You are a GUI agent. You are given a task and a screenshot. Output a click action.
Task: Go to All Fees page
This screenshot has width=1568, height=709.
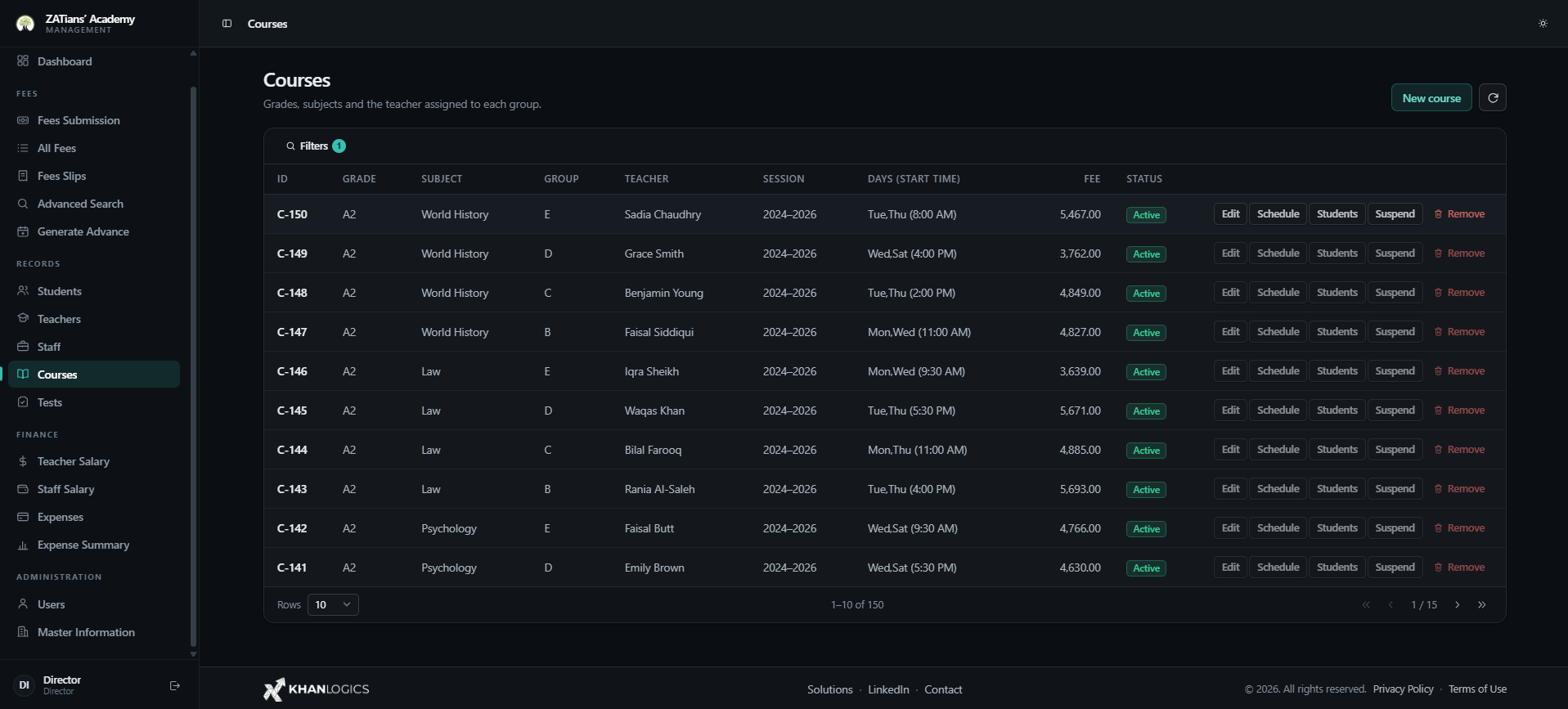click(x=94, y=148)
